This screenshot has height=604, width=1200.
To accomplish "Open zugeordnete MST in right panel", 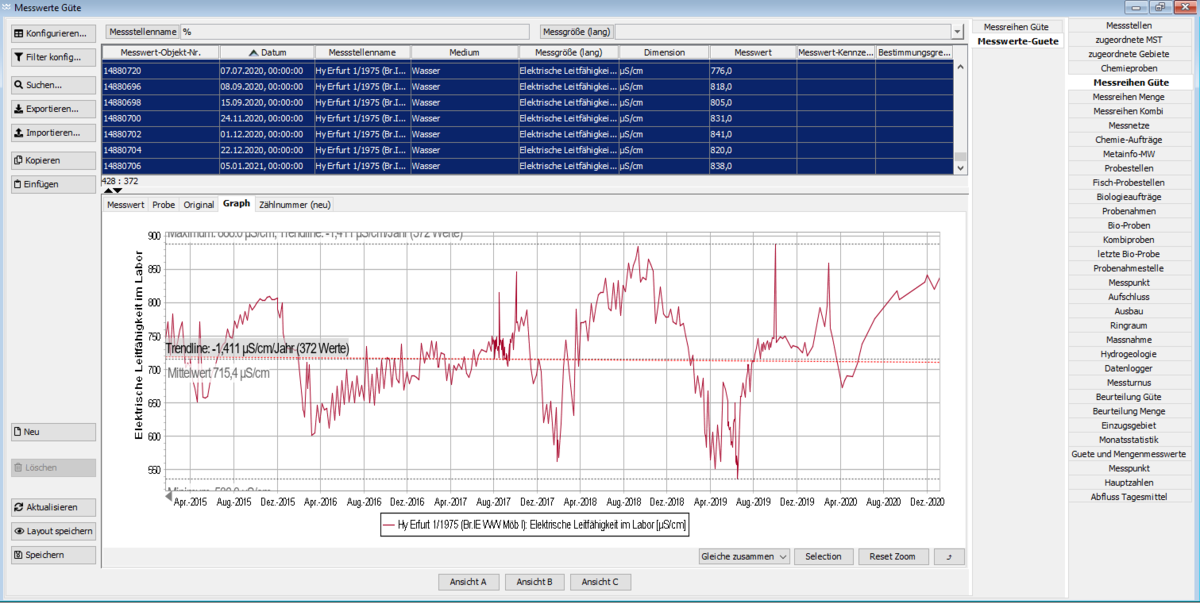I will pyautogui.click(x=1129, y=39).
